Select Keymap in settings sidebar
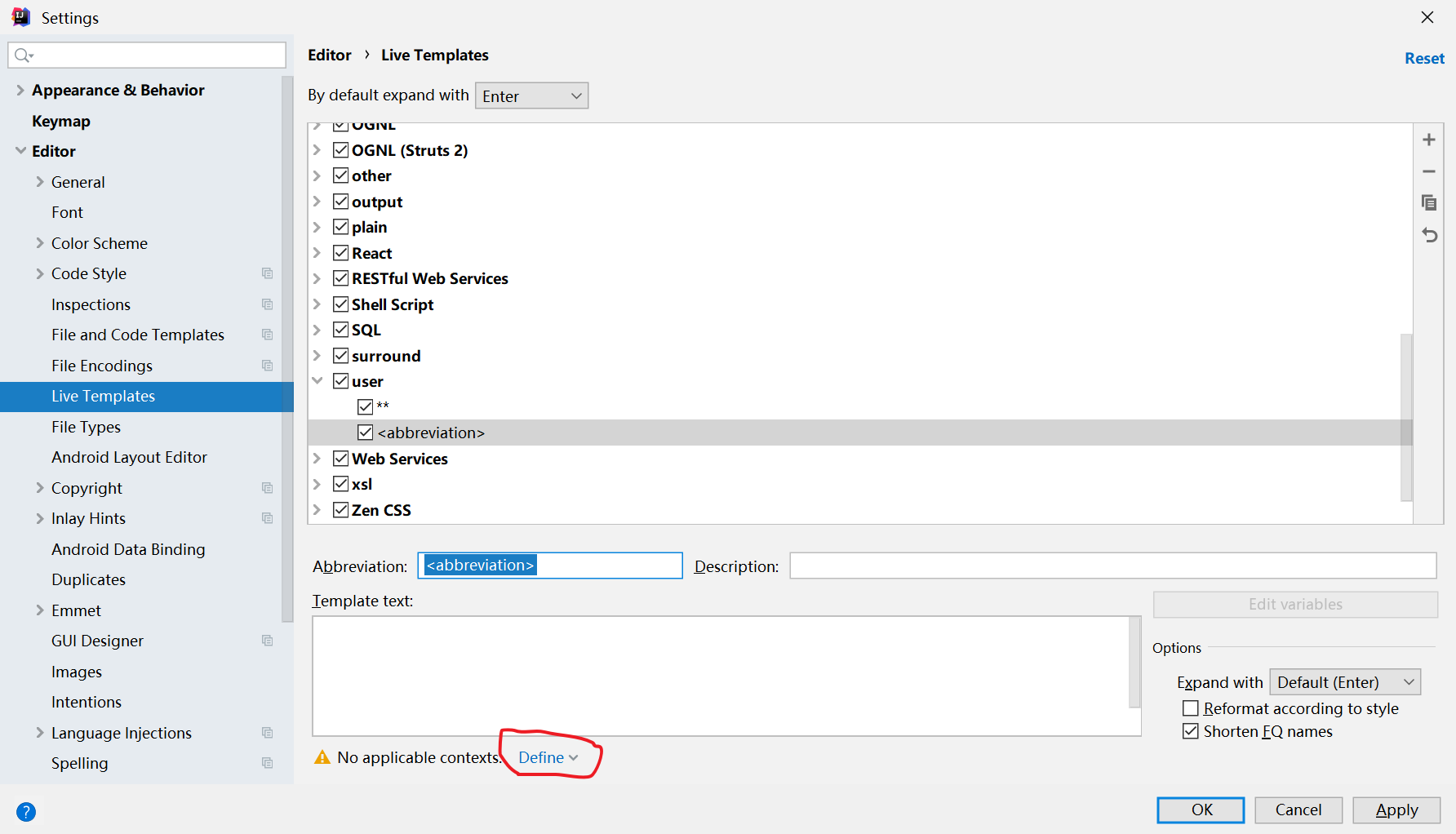This screenshot has width=1456, height=834. (61, 121)
